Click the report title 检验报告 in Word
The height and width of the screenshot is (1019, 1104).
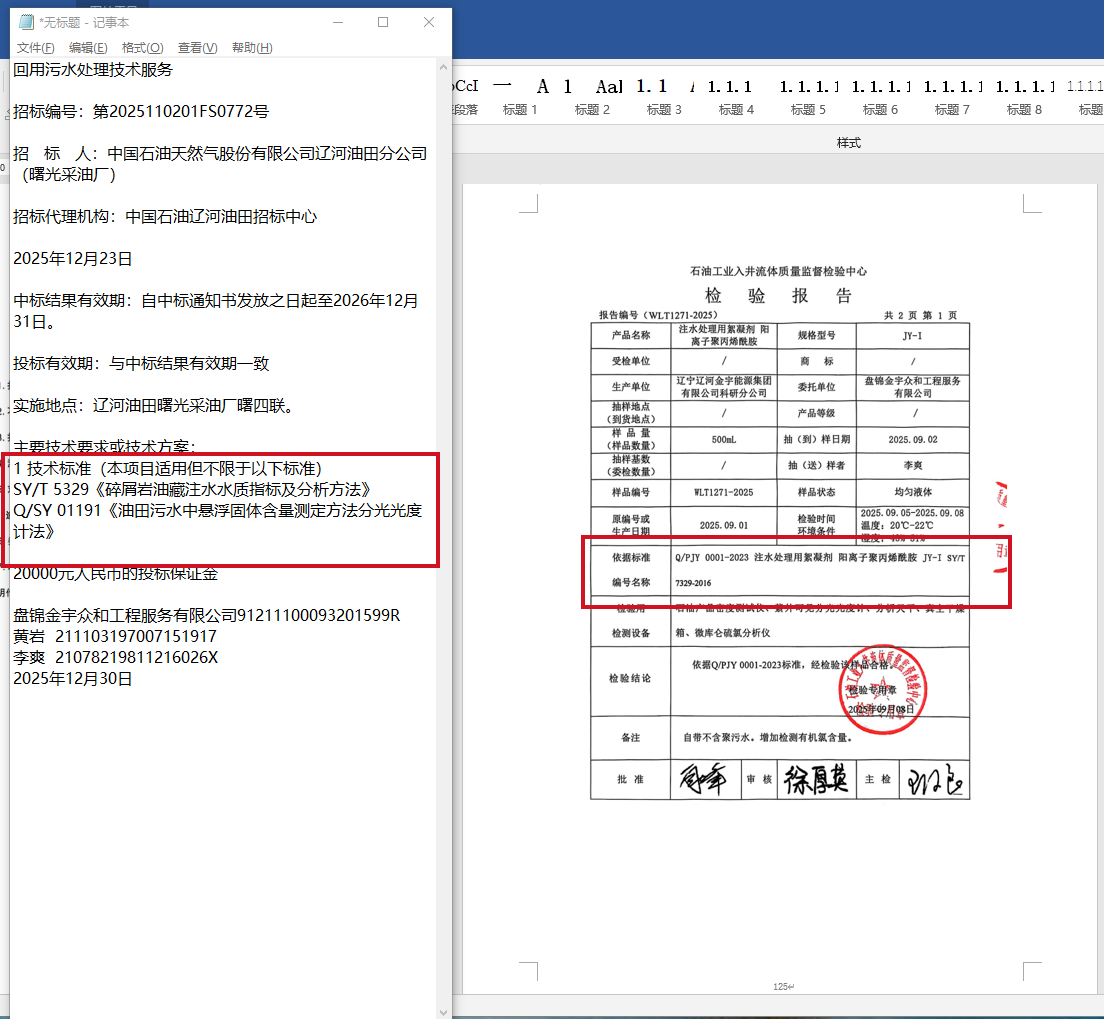pyautogui.click(x=779, y=296)
